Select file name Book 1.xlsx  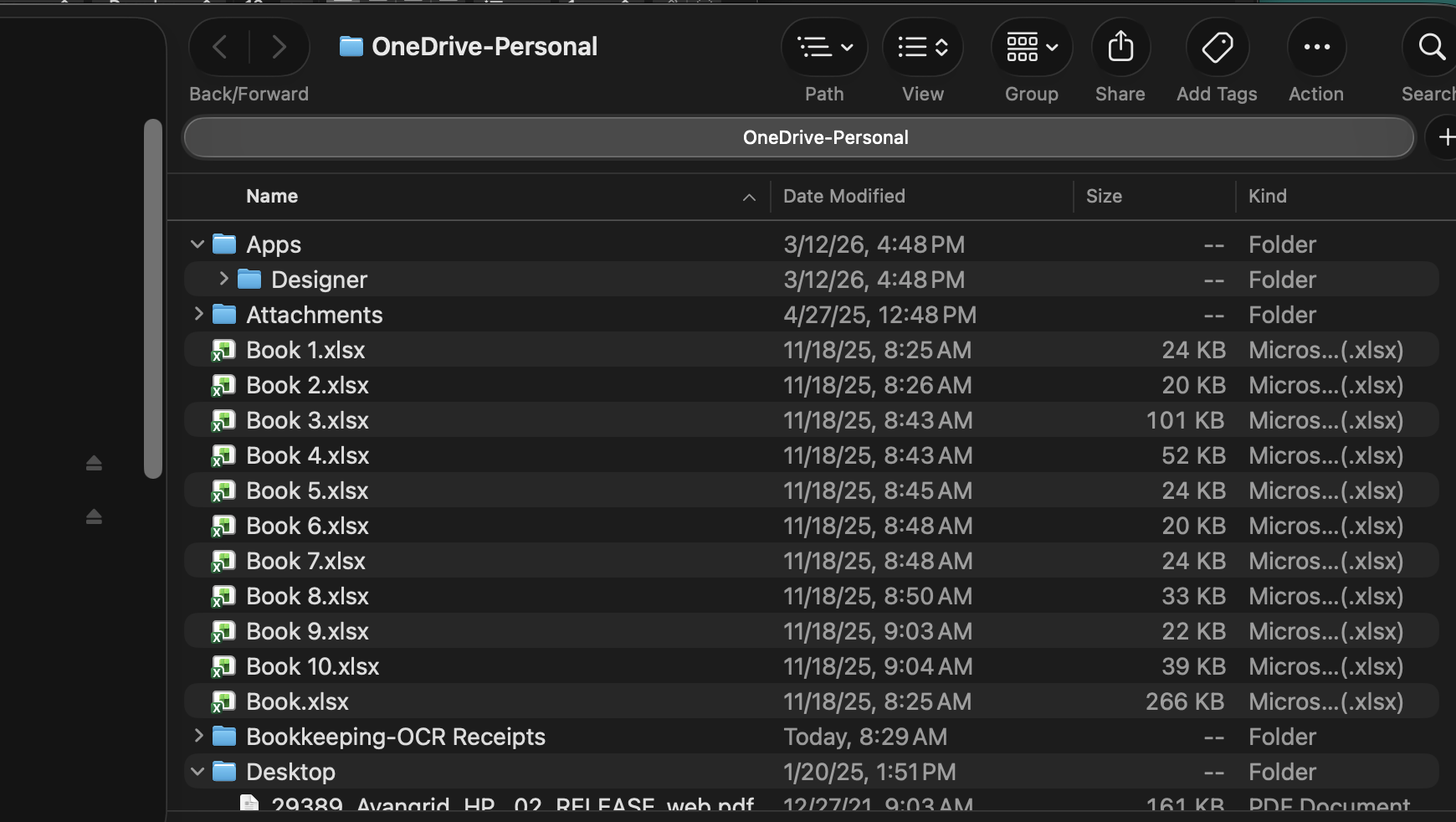click(x=305, y=350)
